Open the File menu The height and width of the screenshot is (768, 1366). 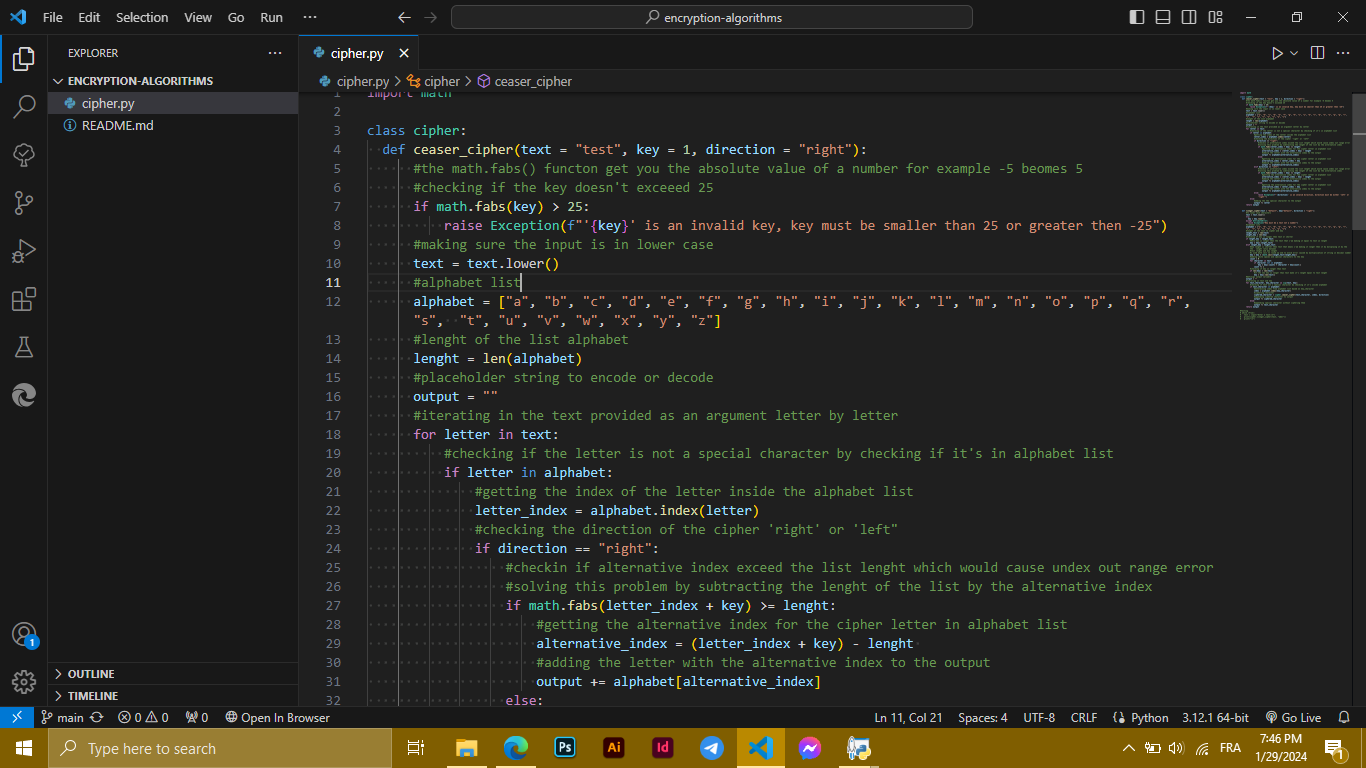(53, 17)
